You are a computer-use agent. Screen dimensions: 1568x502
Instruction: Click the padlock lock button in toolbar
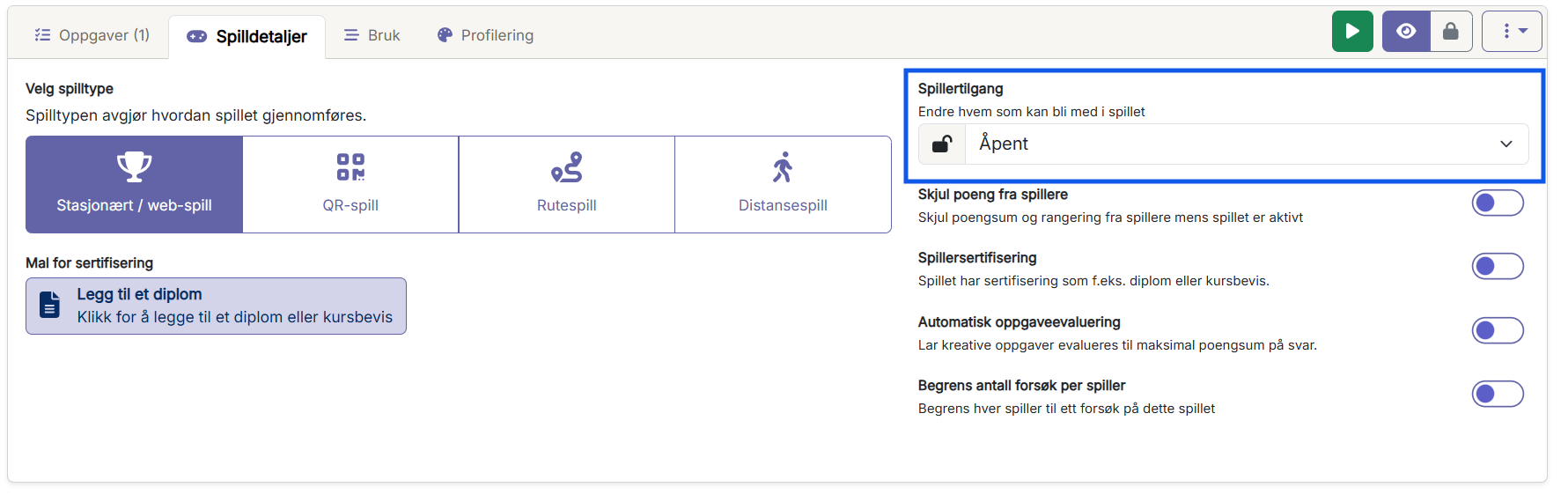point(1451,32)
